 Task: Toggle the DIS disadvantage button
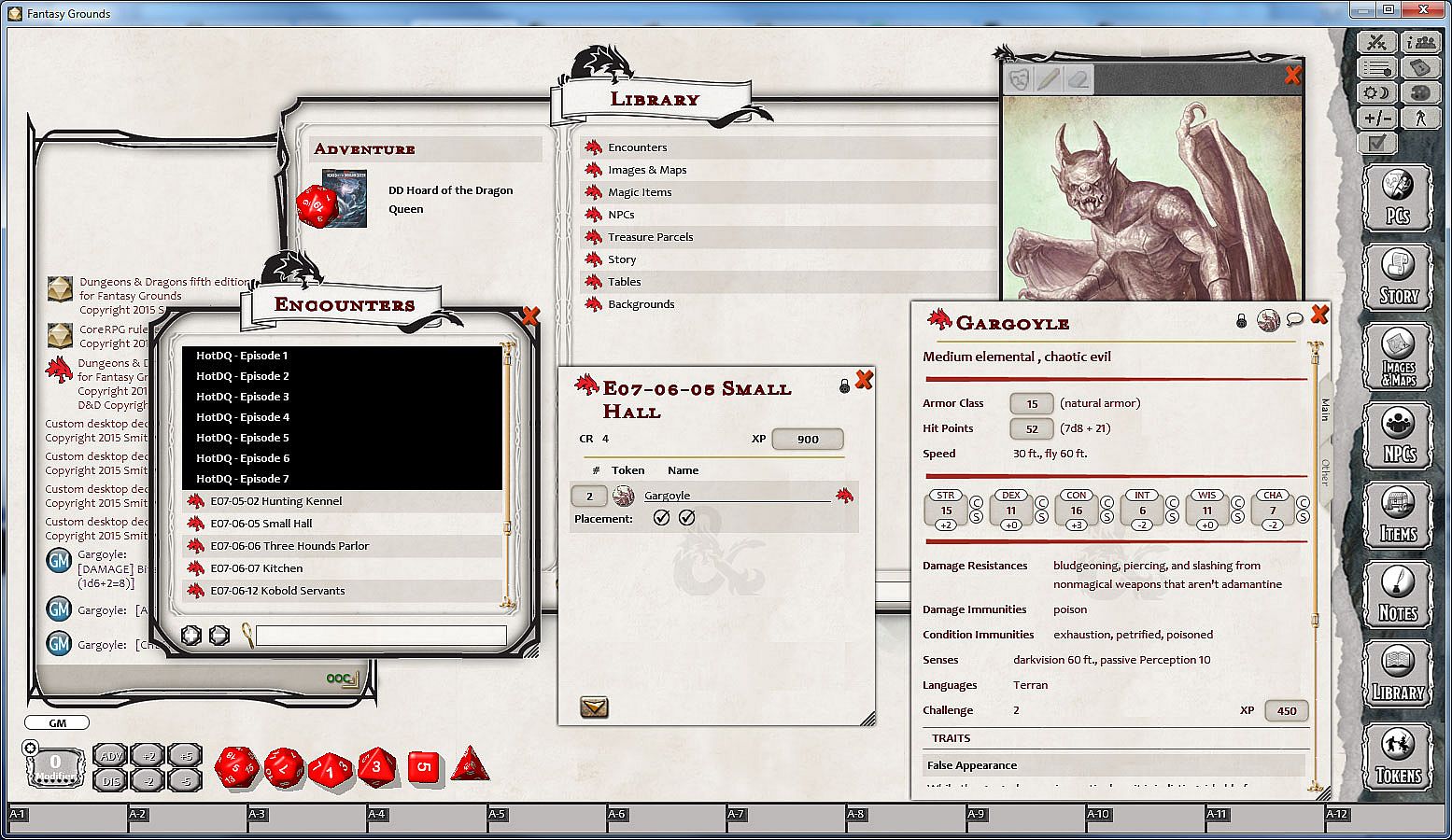pos(111,780)
